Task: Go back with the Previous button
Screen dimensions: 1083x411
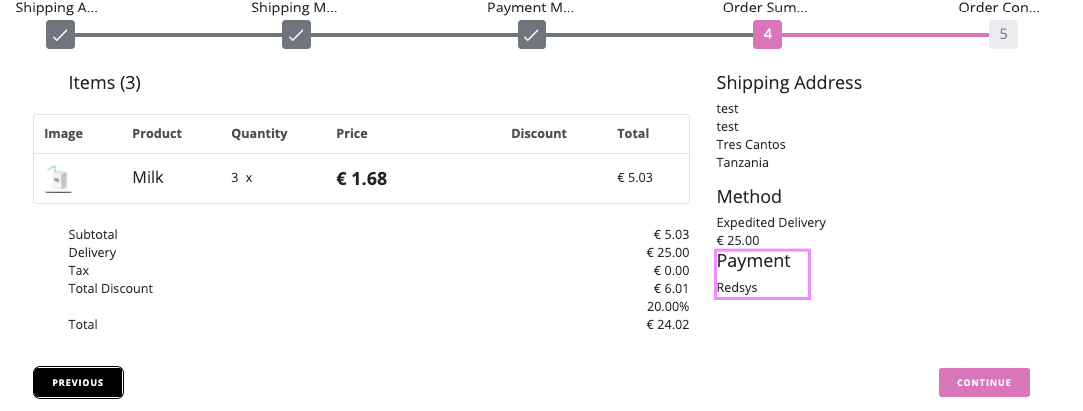Action: 78,383
